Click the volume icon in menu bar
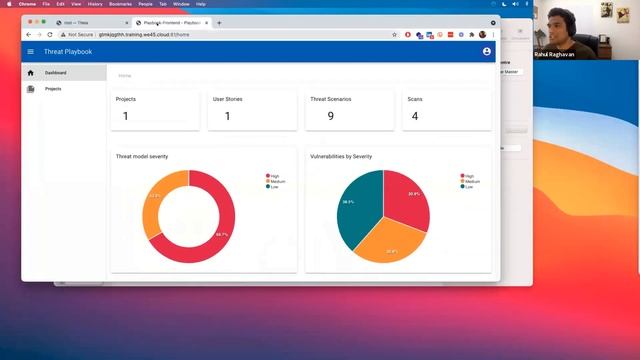This screenshot has height=360, width=640. 515,4
